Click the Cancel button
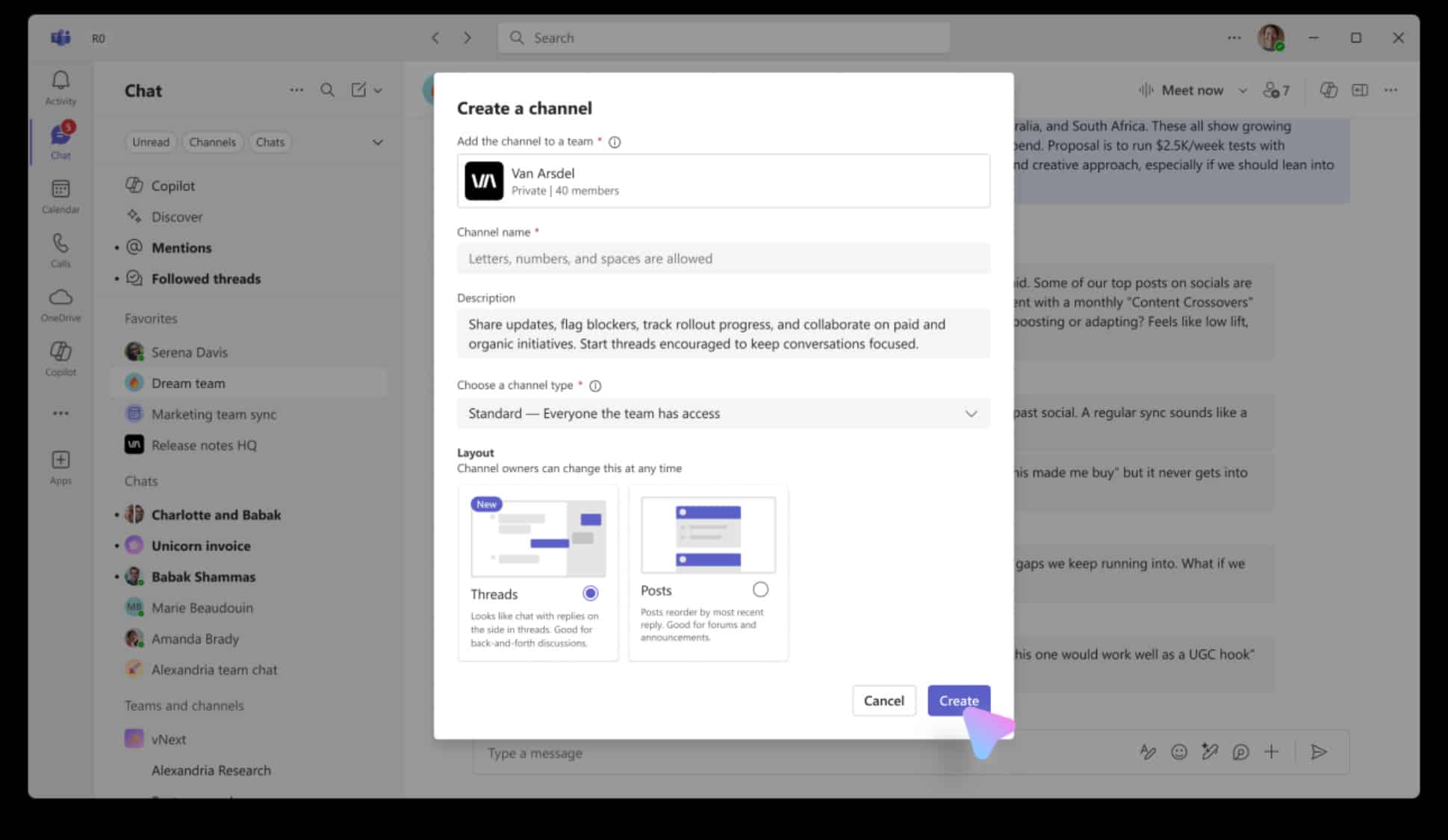Viewport: 1448px width, 840px height. [884, 700]
